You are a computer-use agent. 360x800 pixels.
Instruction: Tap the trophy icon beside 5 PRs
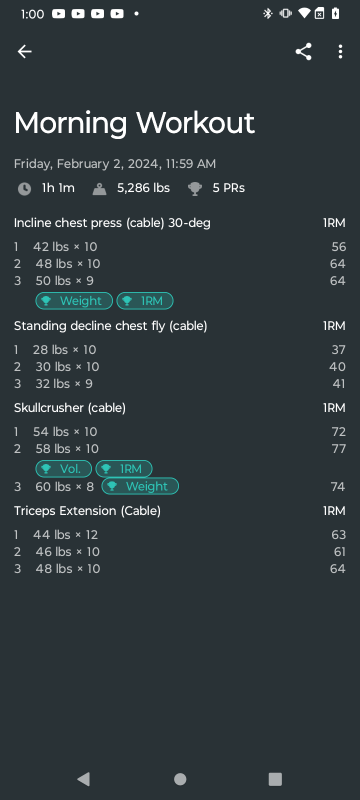(x=194, y=189)
